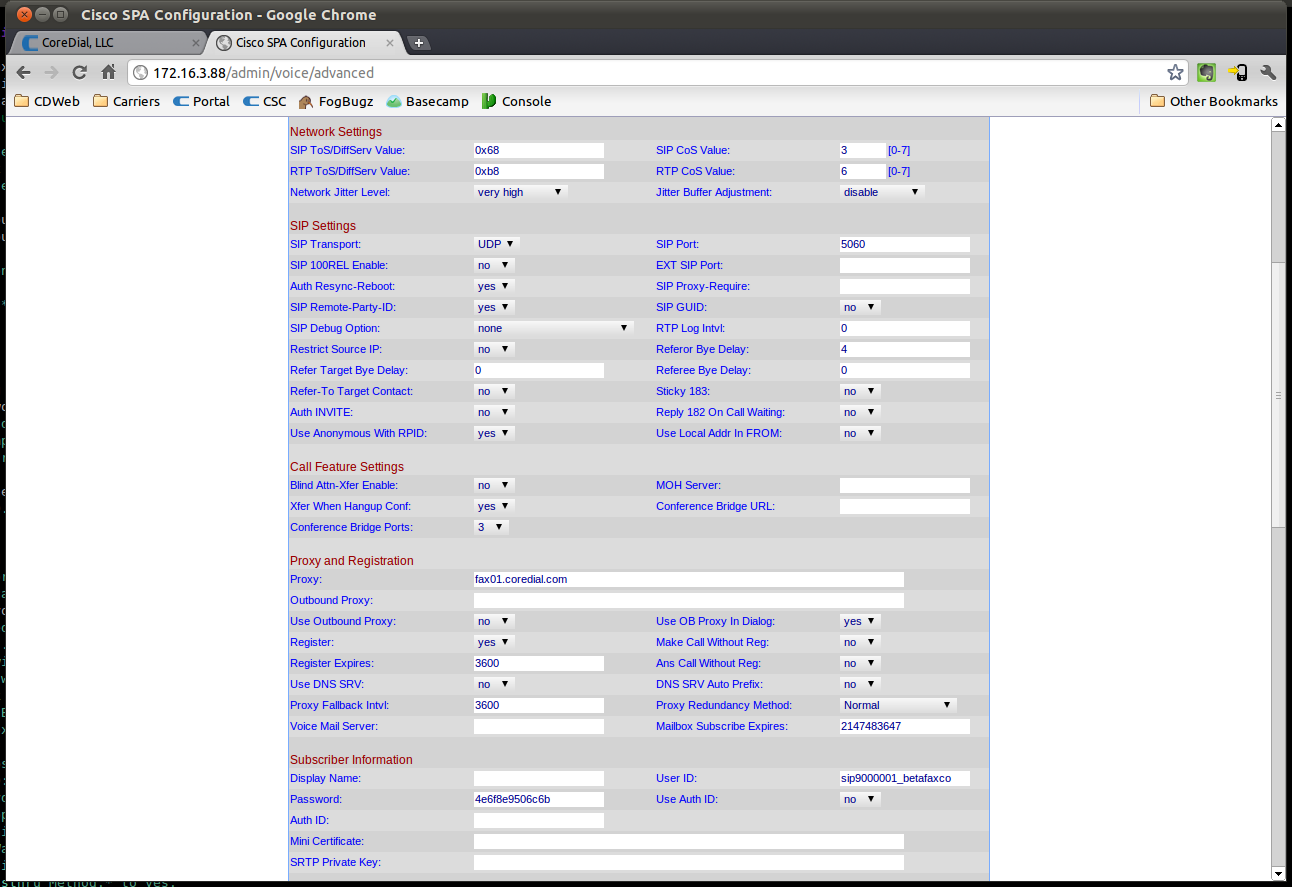The height and width of the screenshot is (887, 1292).
Task: Click the Evernote extension icon
Action: (1207, 72)
